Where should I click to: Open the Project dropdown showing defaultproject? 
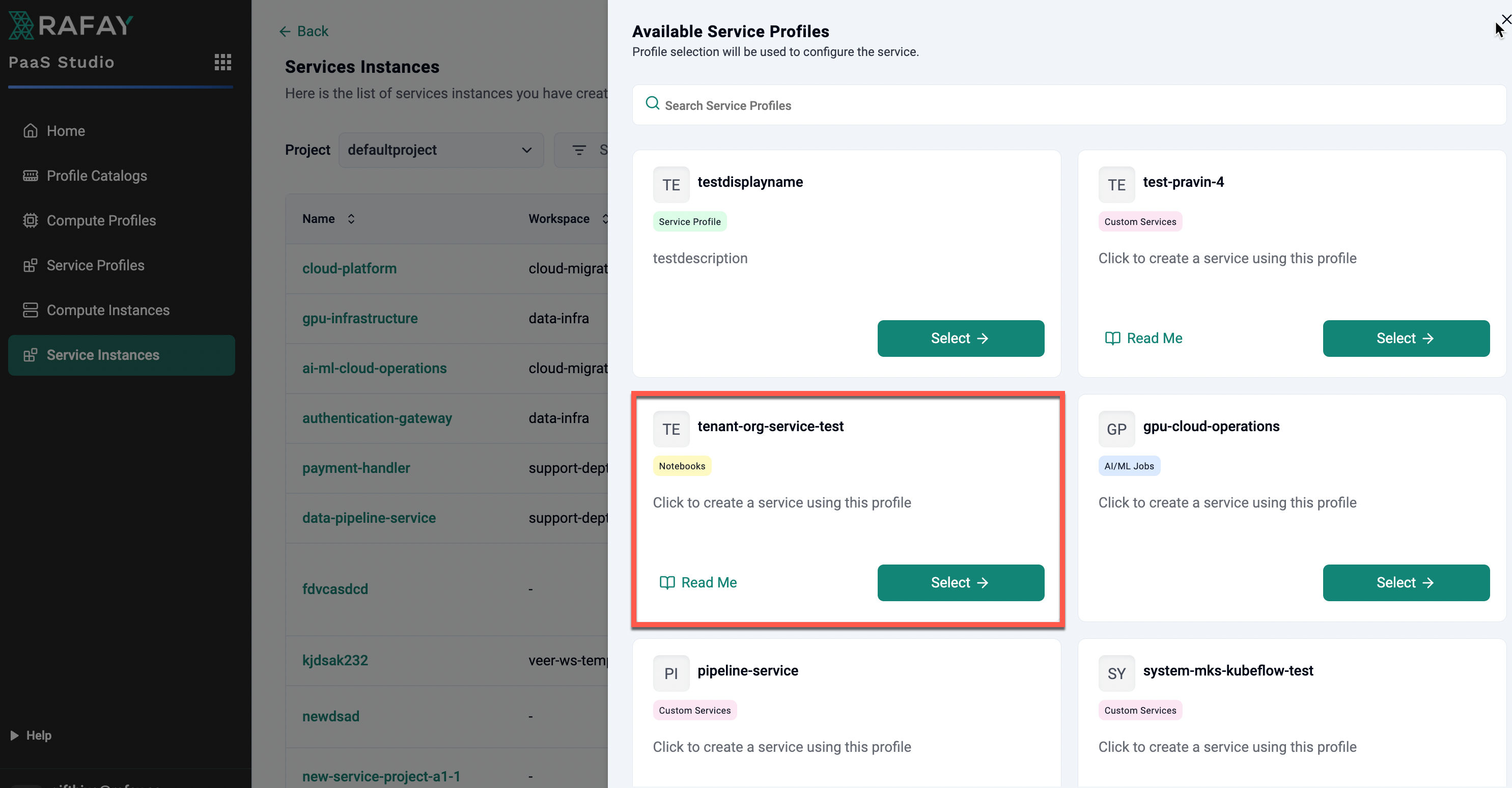[x=441, y=150]
